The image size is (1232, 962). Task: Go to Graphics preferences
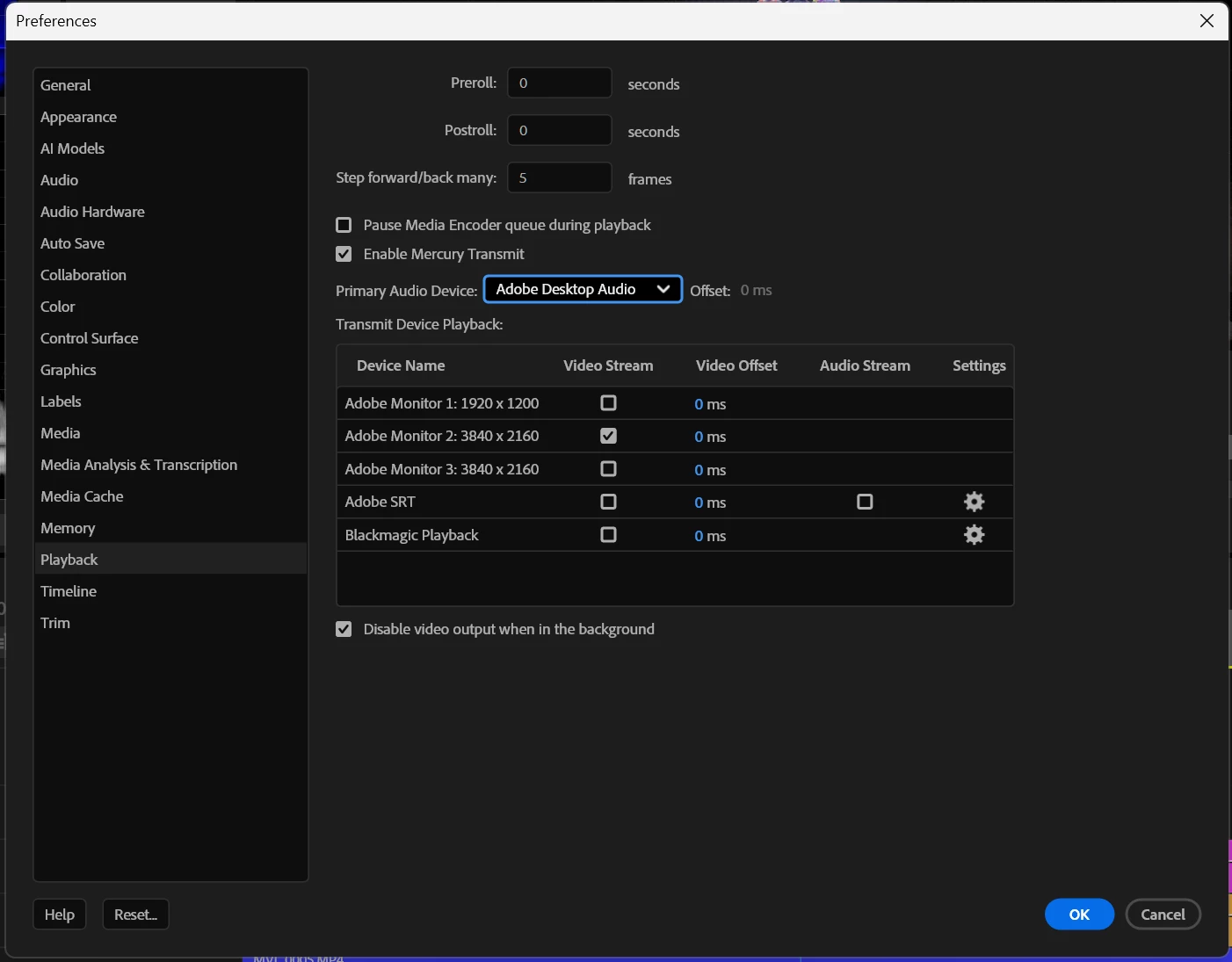coord(170,370)
